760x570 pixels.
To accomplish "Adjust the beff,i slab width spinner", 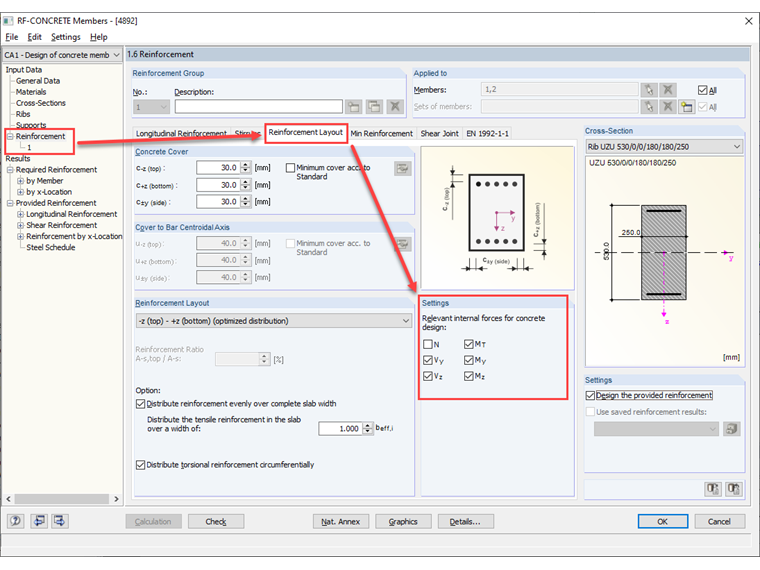I will tap(368, 428).
